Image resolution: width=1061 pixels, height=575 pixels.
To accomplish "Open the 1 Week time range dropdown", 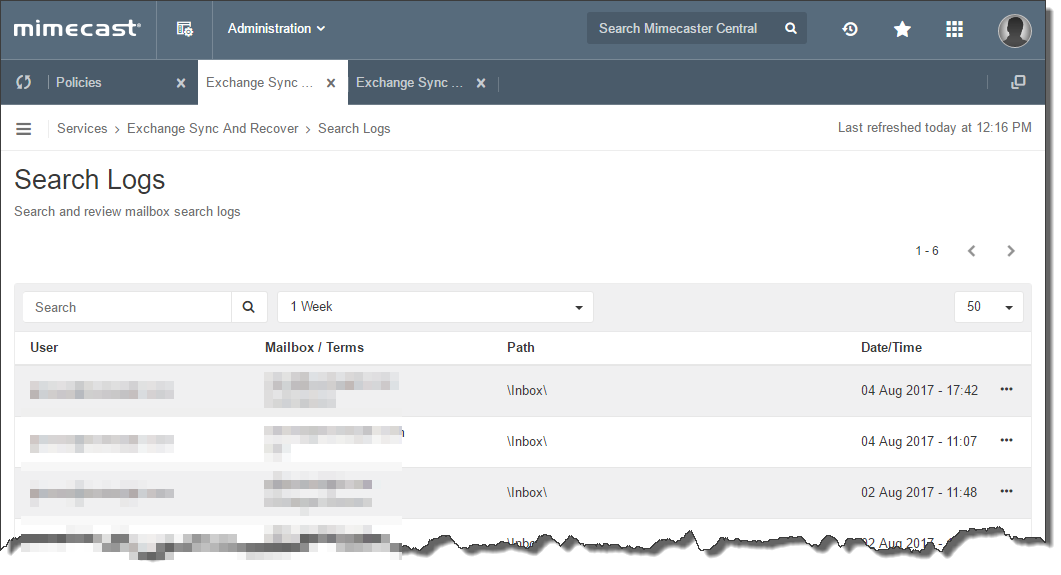I will [x=435, y=307].
